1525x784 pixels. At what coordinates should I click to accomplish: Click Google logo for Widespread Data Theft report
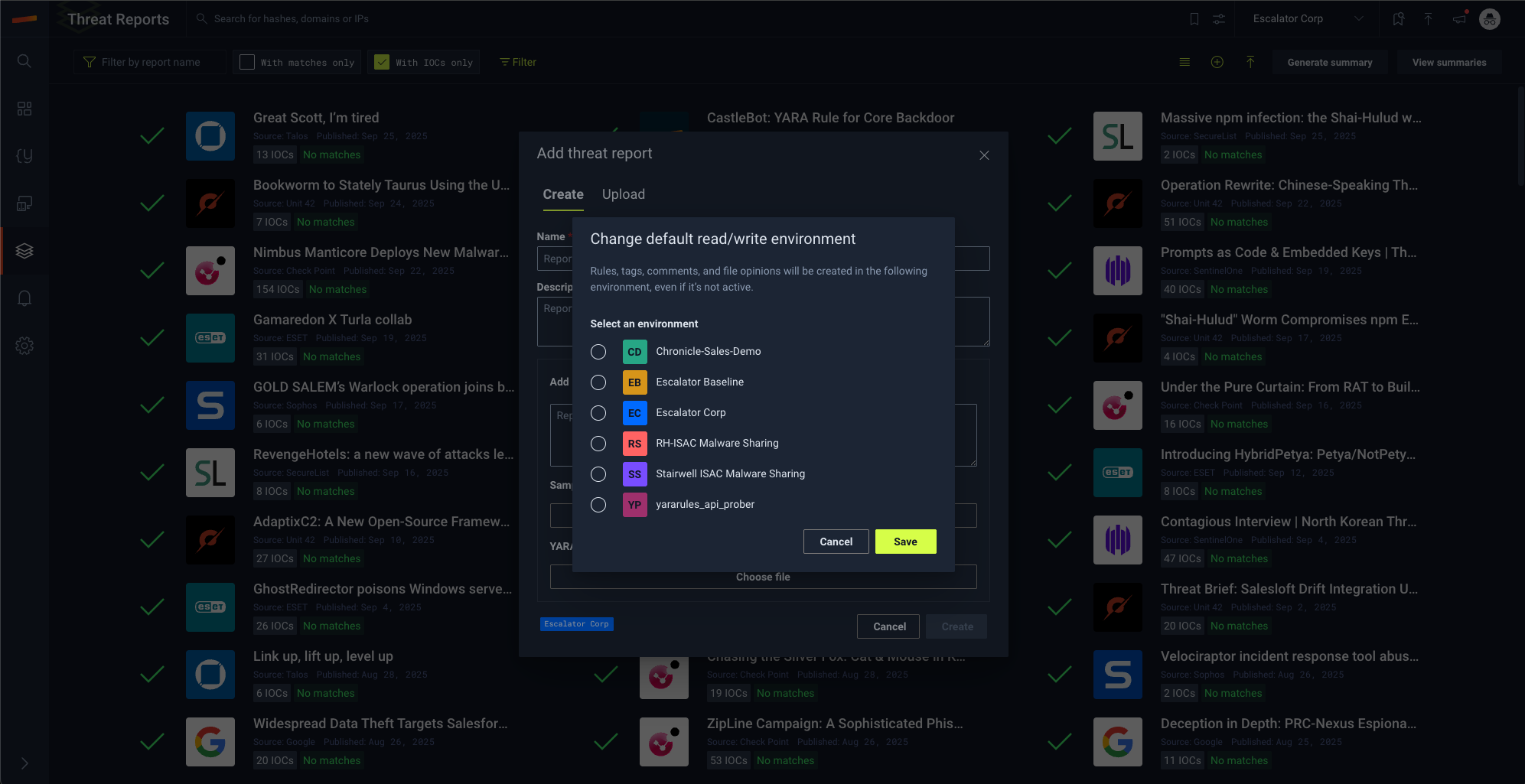point(210,742)
